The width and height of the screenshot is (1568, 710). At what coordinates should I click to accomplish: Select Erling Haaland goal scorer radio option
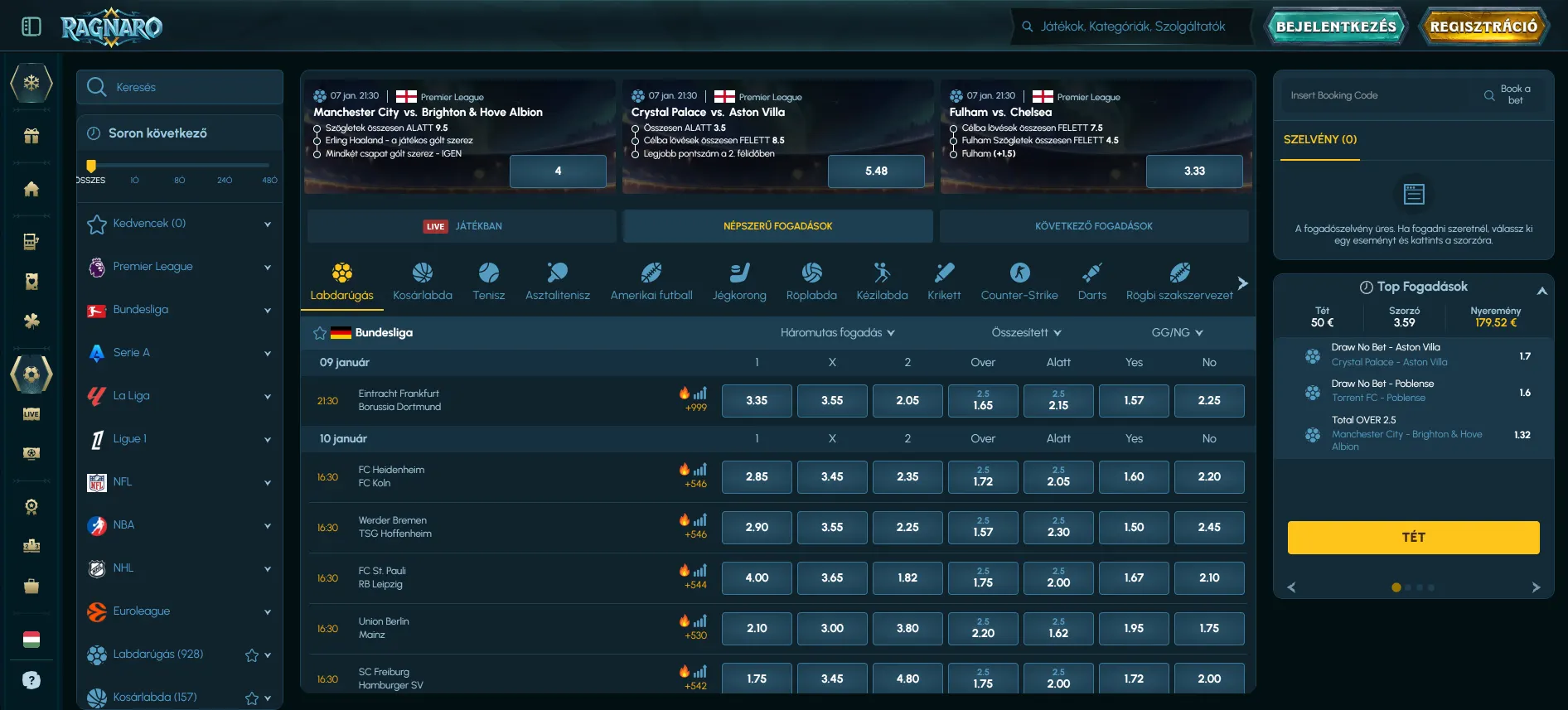(x=317, y=141)
